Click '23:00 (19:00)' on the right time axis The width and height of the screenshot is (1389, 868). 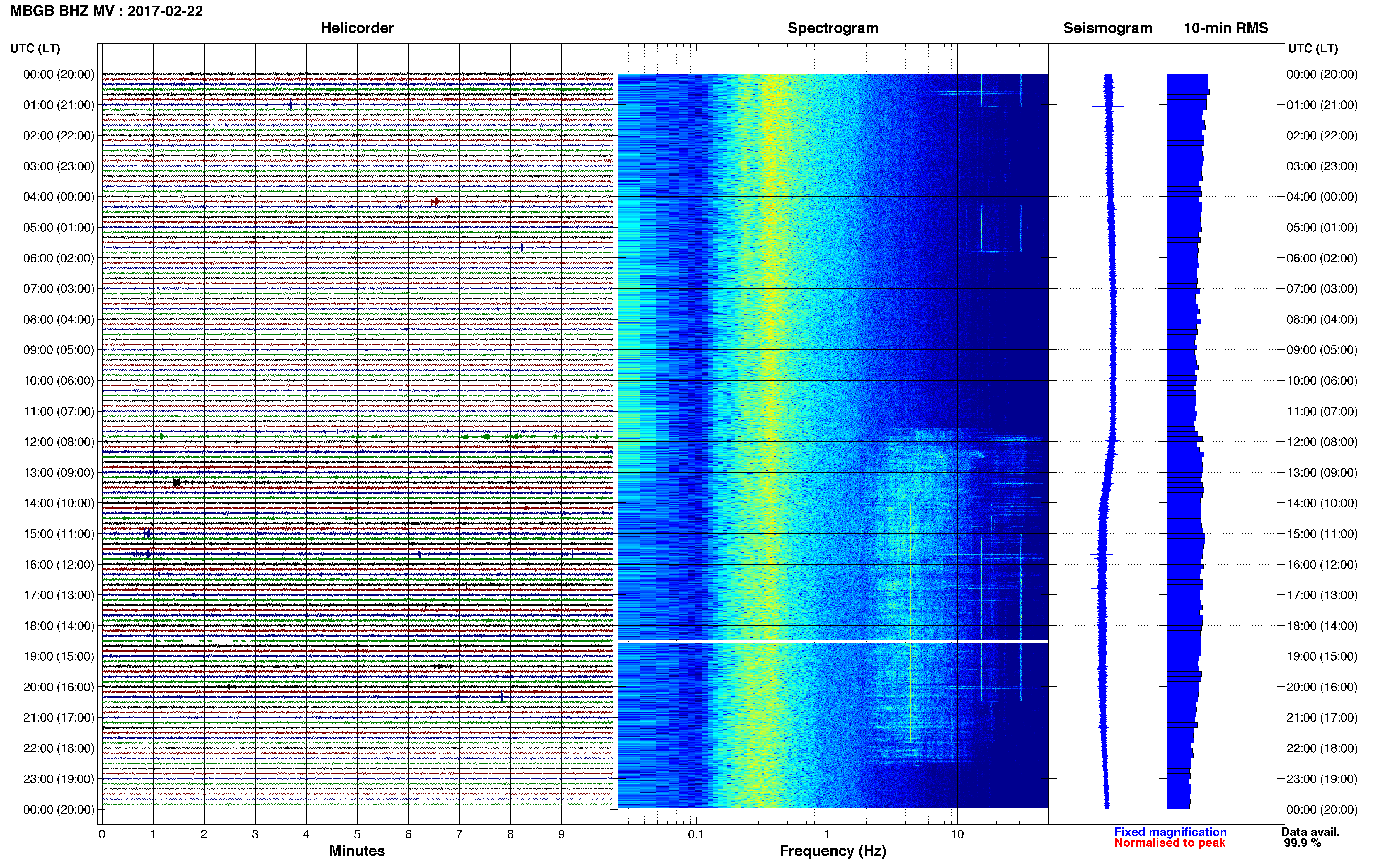(1322, 779)
